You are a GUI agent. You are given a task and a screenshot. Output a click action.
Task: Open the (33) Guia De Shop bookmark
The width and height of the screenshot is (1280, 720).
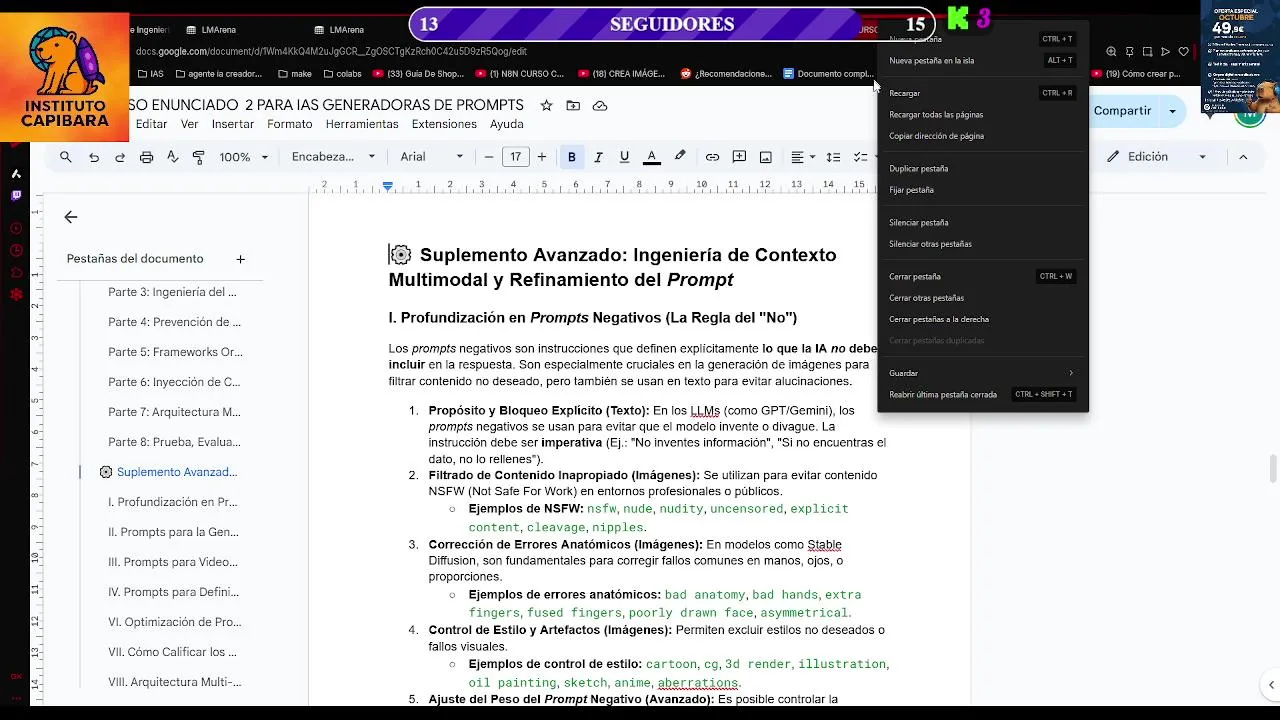click(x=418, y=74)
